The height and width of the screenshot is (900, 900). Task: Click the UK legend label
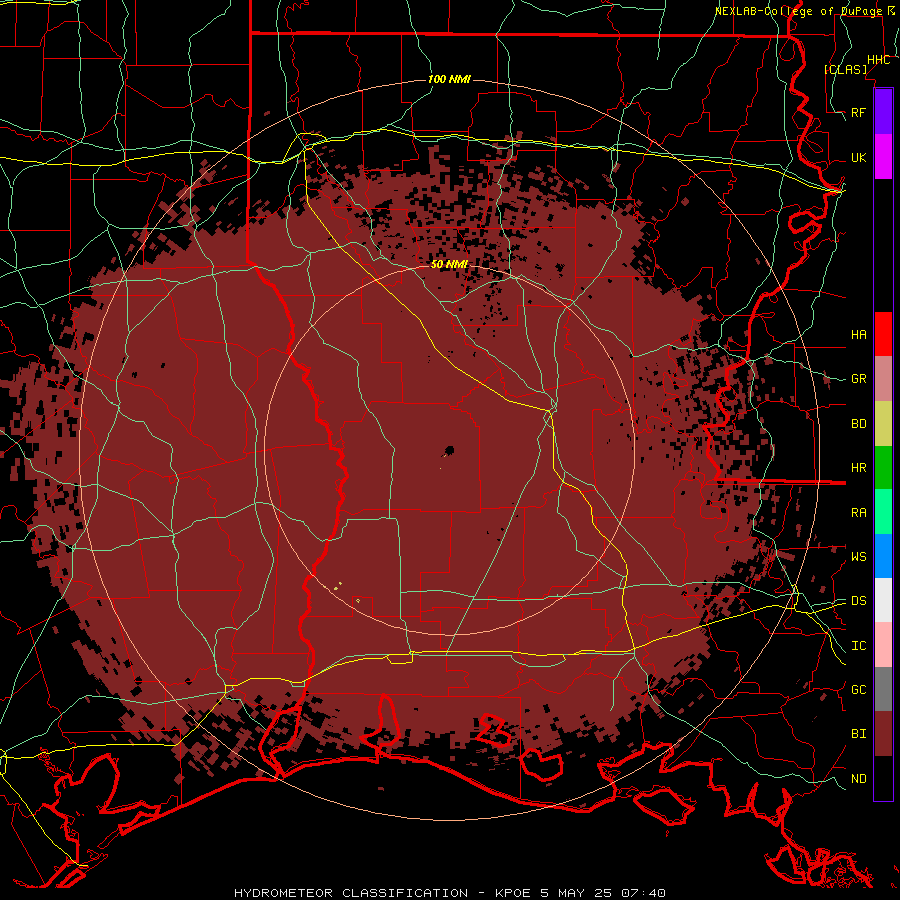[858, 157]
